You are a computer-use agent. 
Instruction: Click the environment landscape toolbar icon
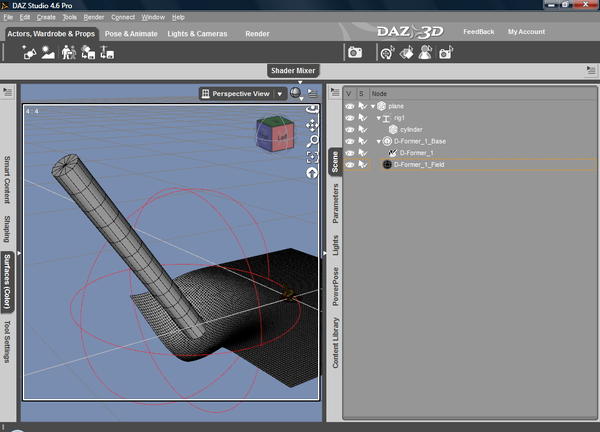tap(48, 52)
